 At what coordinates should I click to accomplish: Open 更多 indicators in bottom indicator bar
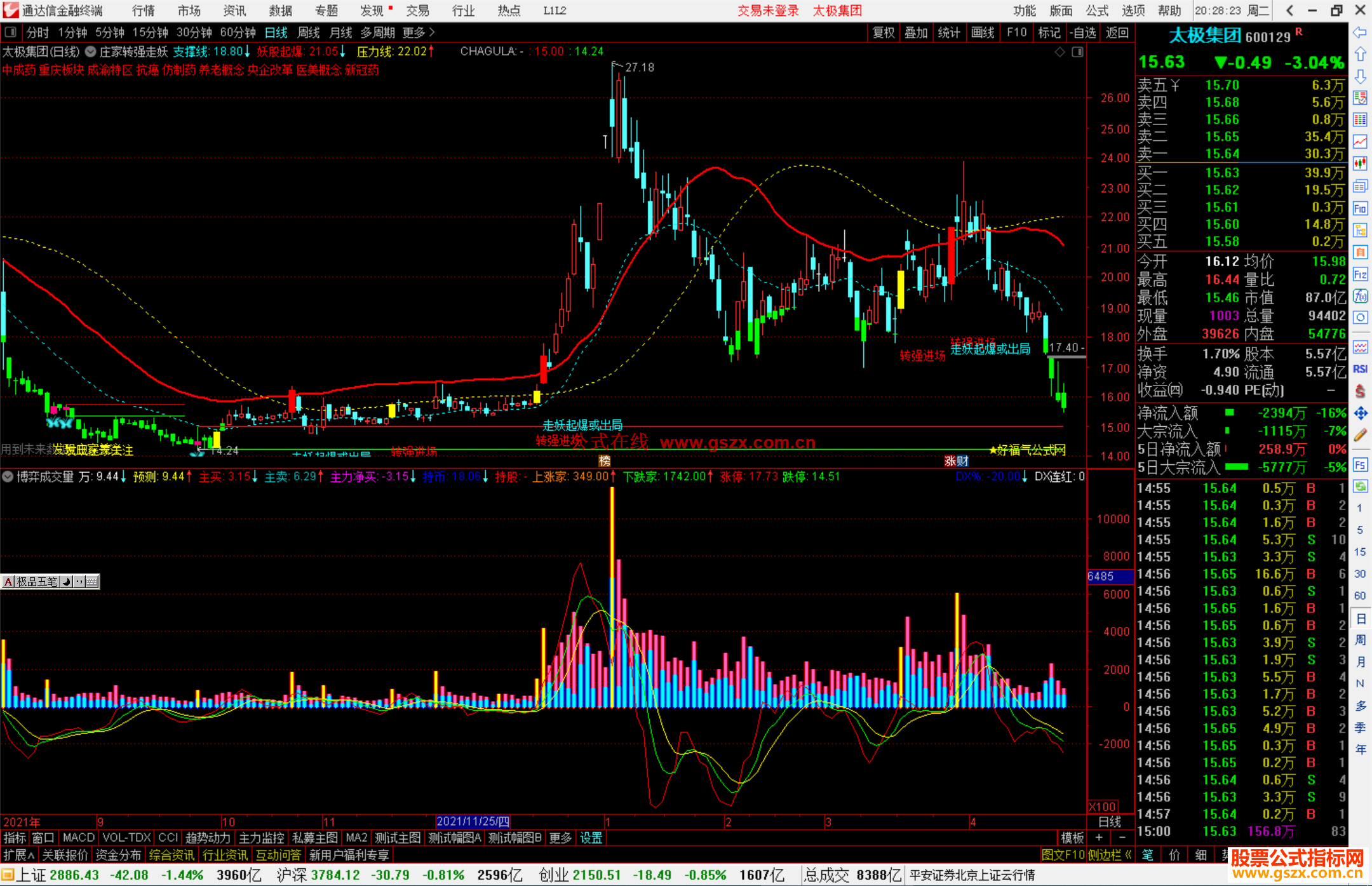coord(560,838)
